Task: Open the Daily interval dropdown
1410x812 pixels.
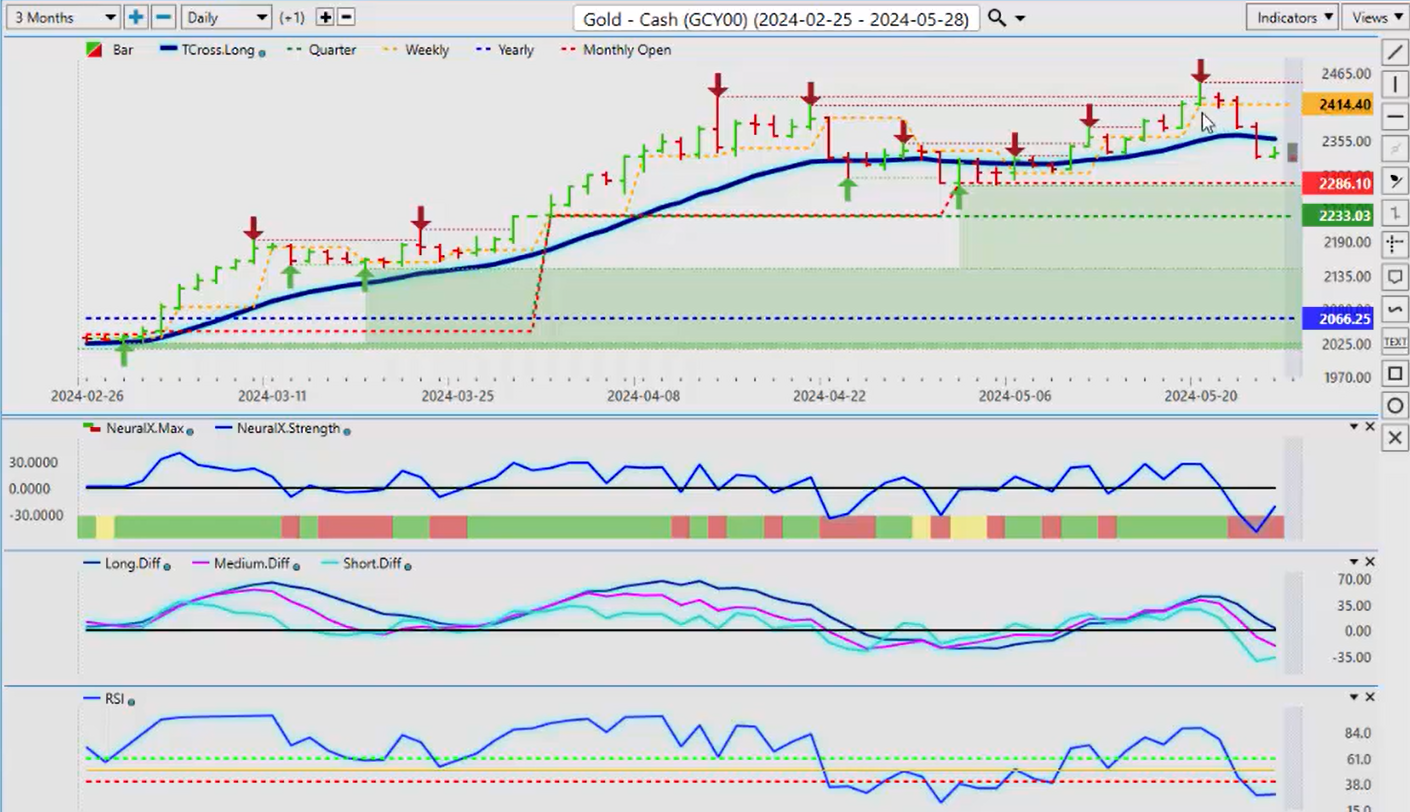Action: pyautogui.click(x=227, y=17)
